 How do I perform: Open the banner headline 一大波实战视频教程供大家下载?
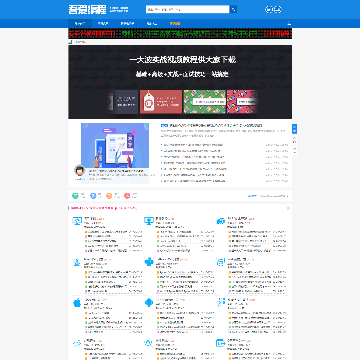(182, 60)
